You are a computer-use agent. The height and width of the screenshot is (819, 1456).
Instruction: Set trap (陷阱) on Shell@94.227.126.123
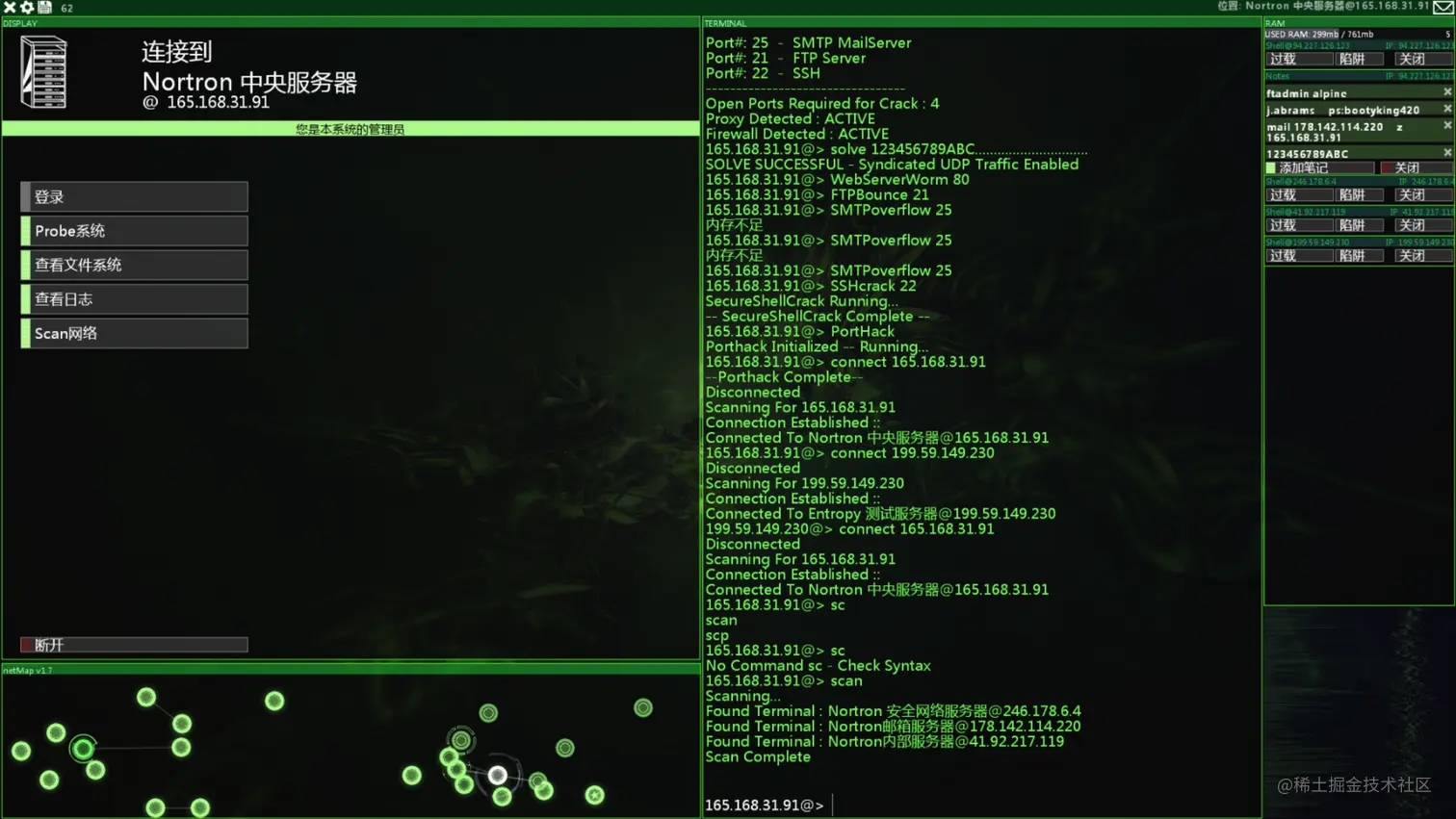pos(1359,59)
